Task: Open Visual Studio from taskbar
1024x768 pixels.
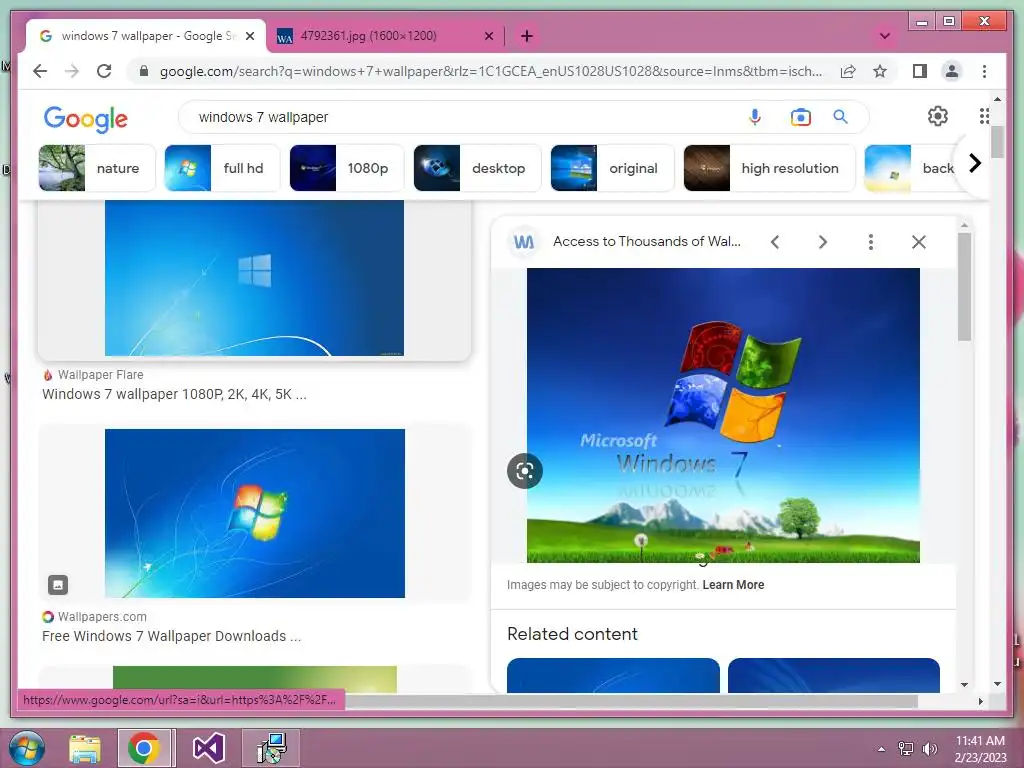Action: coord(209,748)
